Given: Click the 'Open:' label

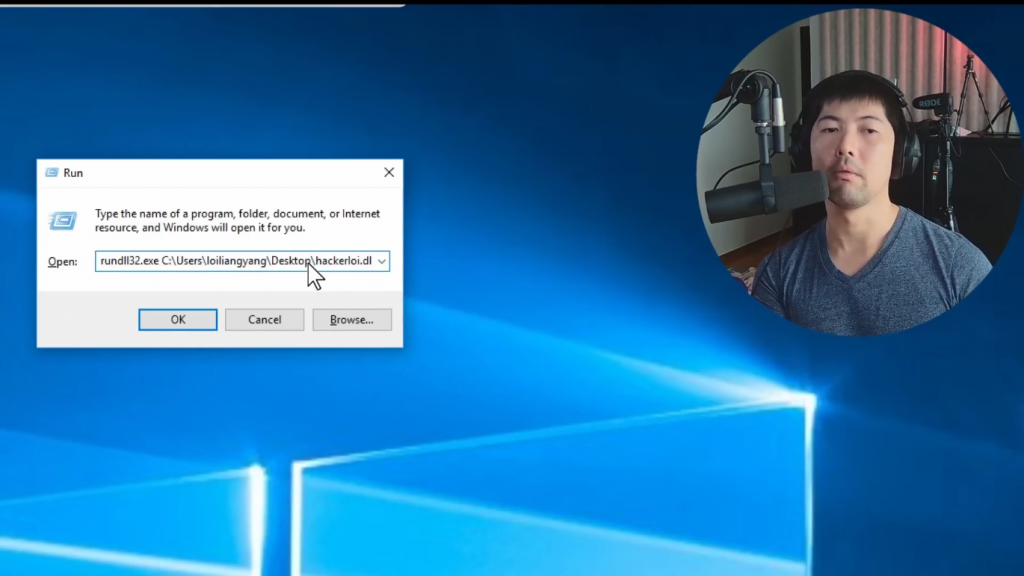Looking at the screenshot, I should (x=63, y=262).
